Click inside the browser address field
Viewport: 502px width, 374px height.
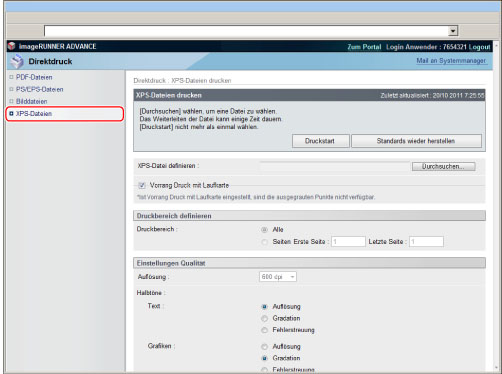pos(246,31)
